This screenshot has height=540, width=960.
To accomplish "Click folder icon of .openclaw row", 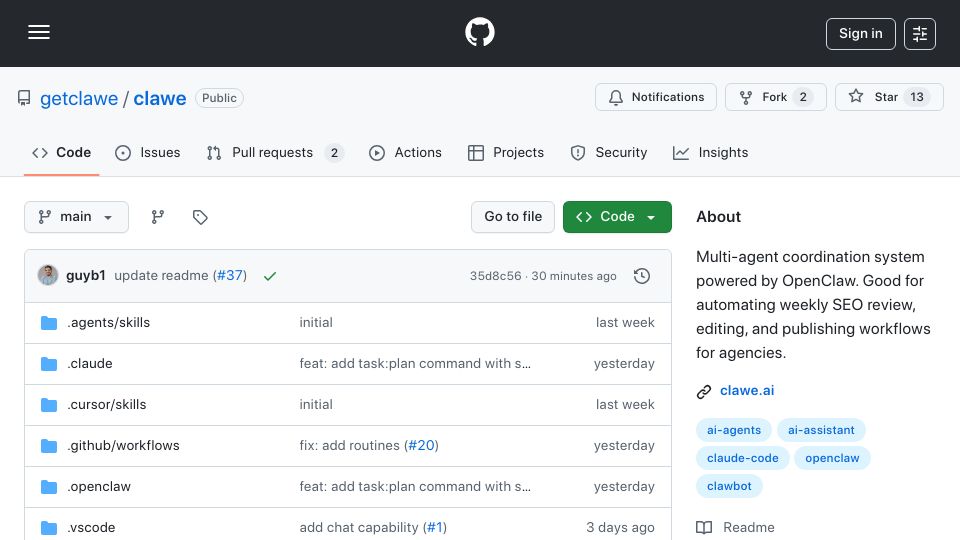I will [49, 487].
